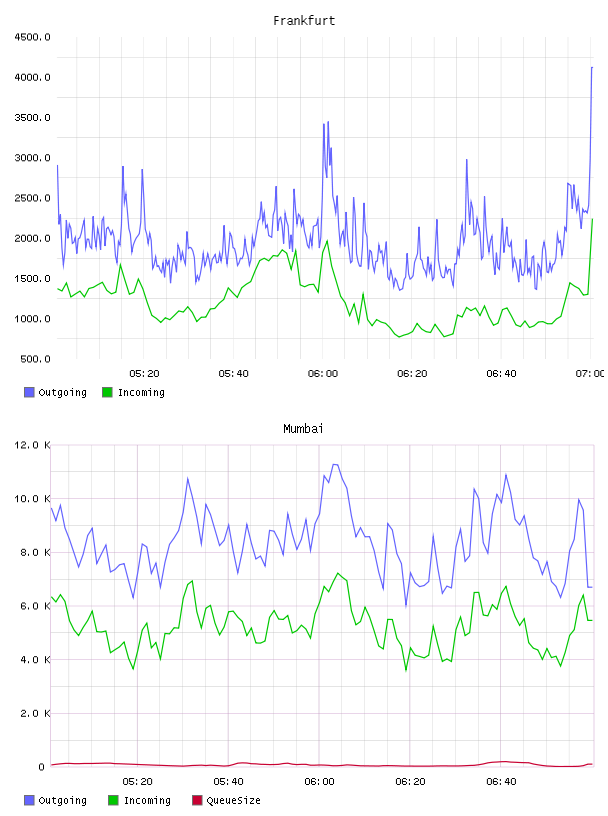The image size is (608, 816).
Task: Click the 3500.0 y-axis label on Frankfurt chart
Action: pos(32,118)
